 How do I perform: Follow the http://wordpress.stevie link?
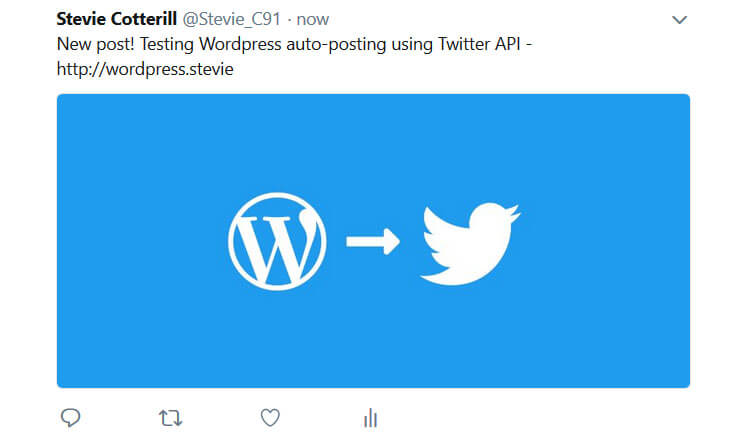[145, 69]
